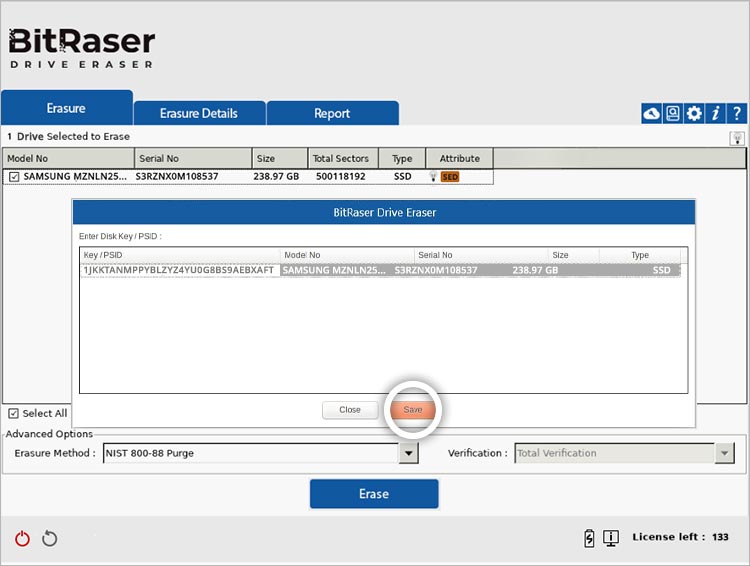The image size is (750, 566).
Task: Click the Attribute column header
Action: [459, 158]
